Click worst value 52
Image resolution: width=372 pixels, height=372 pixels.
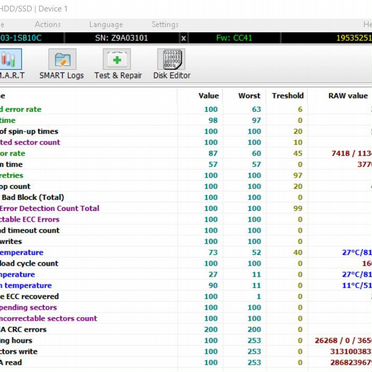pyautogui.click(x=256, y=252)
